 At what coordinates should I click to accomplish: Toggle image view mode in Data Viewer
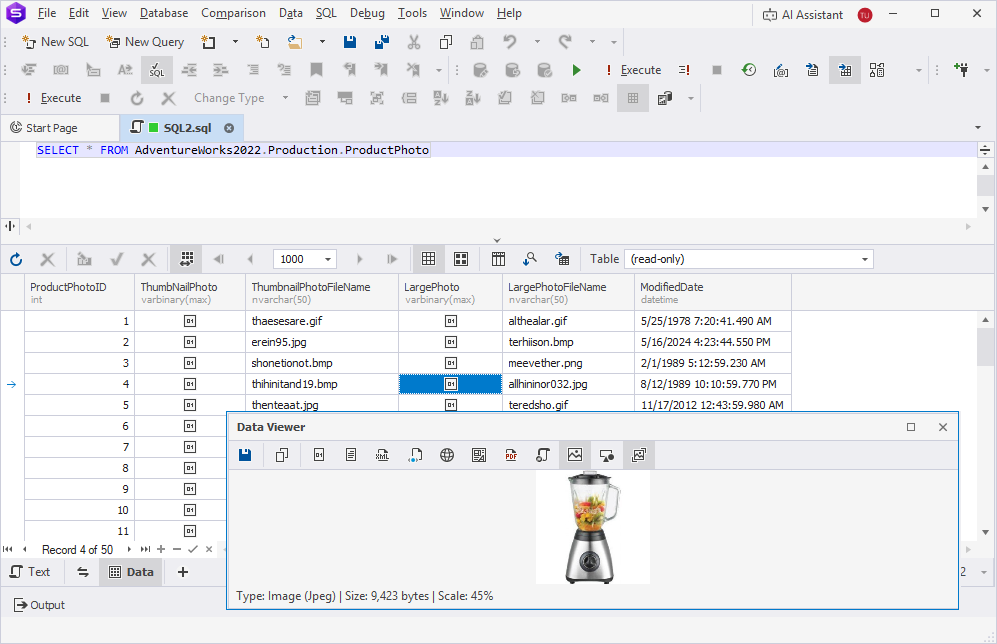click(575, 455)
